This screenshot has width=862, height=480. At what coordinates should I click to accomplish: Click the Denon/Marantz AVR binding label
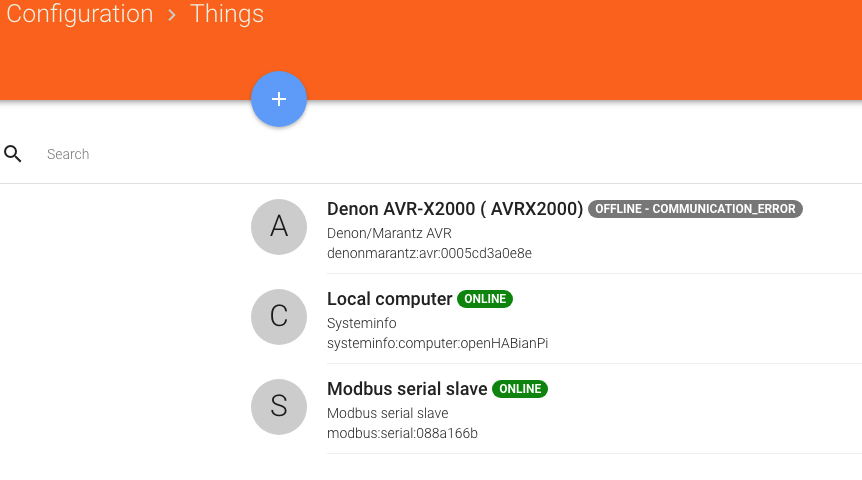coord(389,233)
